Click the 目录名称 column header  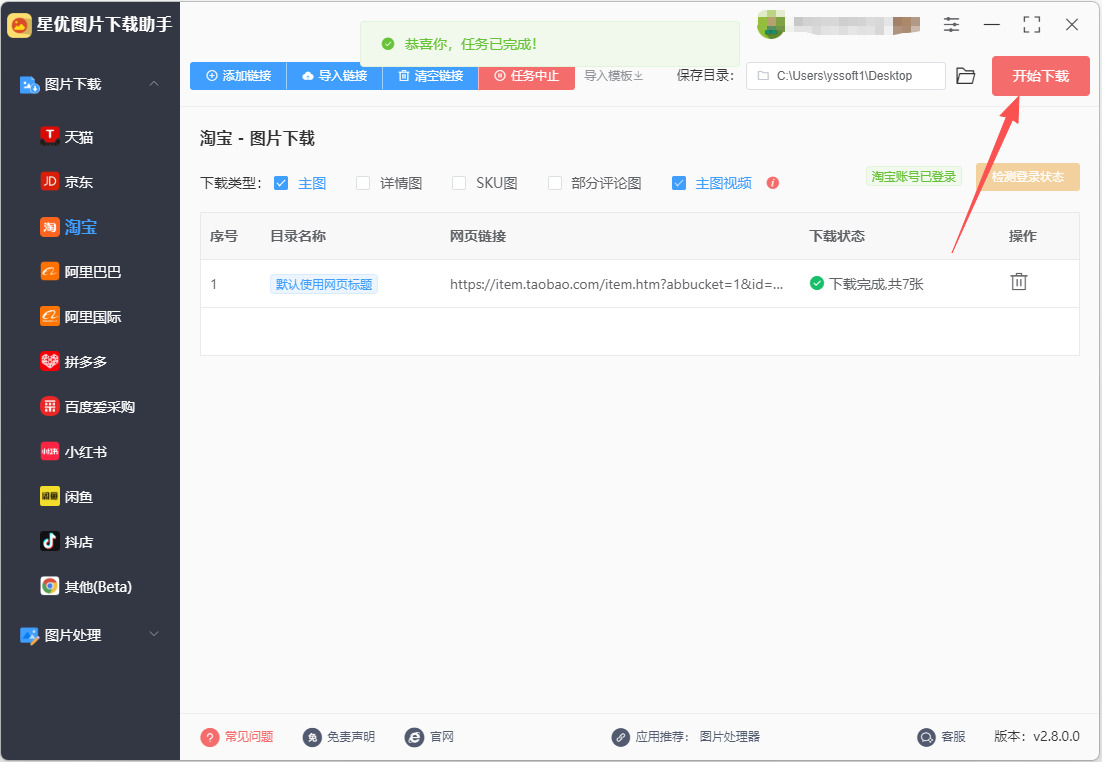click(x=298, y=236)
